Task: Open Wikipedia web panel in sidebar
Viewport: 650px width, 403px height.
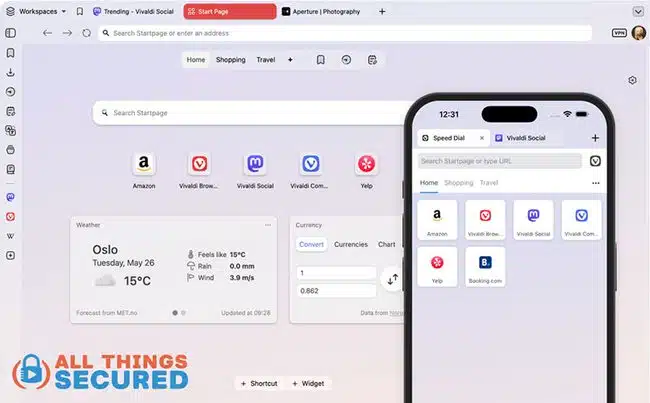Action: 10,236
